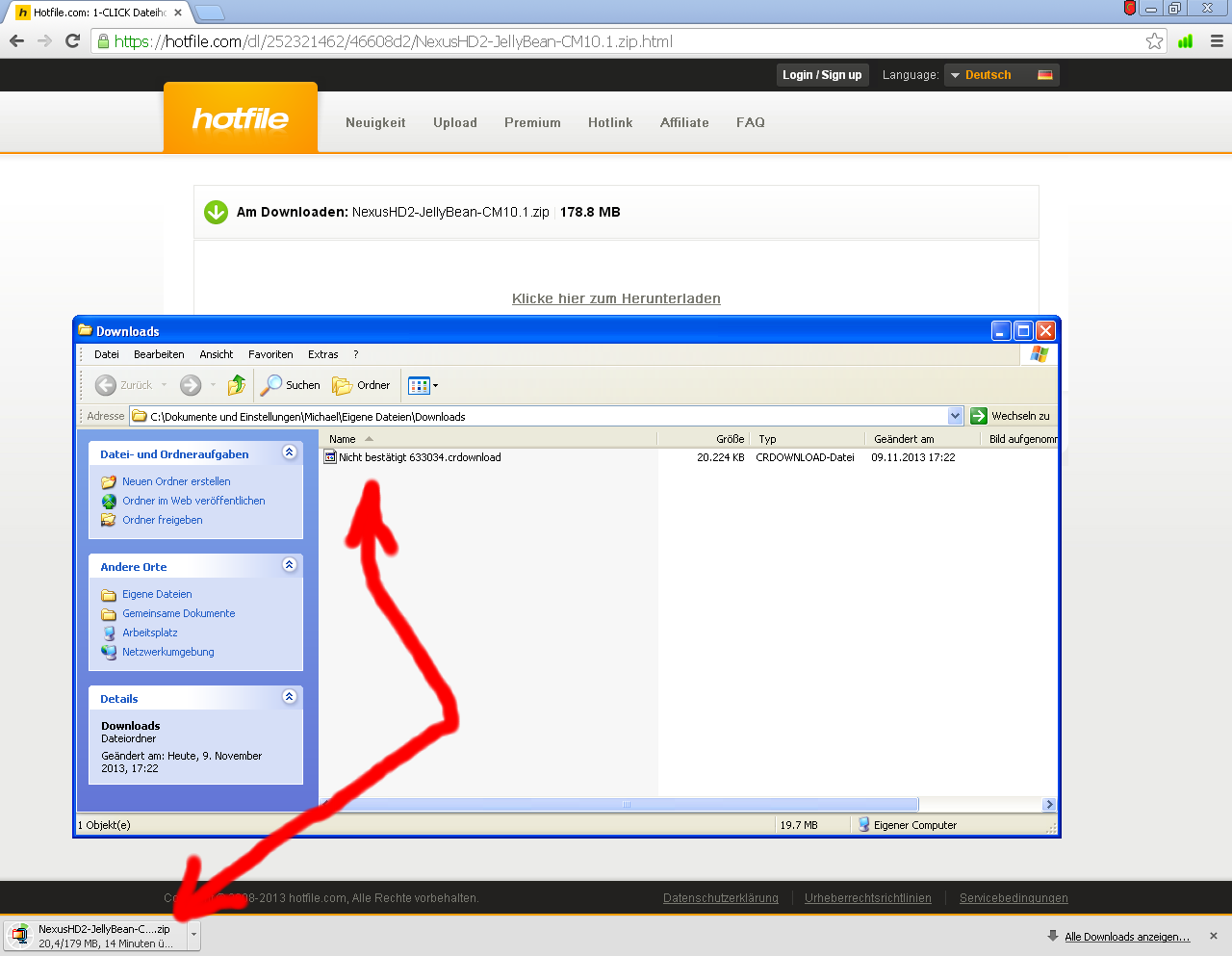This screenshot has width=1232, height=956.
Task: Open the Chrome menu hamburger icon
Action: pyautogui.click(x=1217, y=40)
